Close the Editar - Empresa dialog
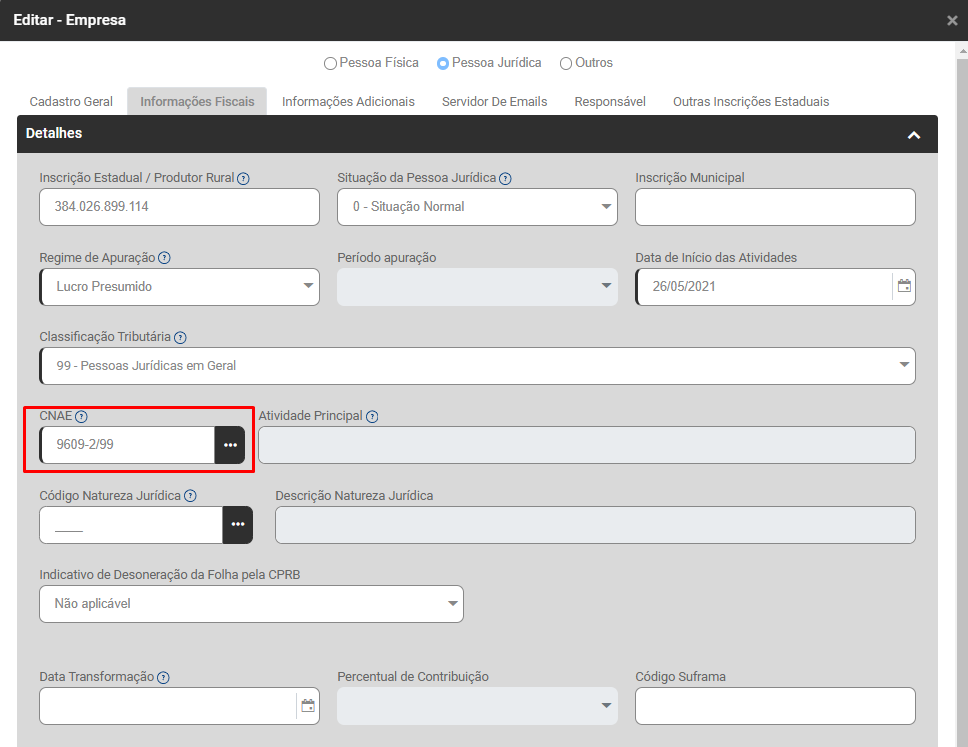The image size is (968, 747). 952,20
